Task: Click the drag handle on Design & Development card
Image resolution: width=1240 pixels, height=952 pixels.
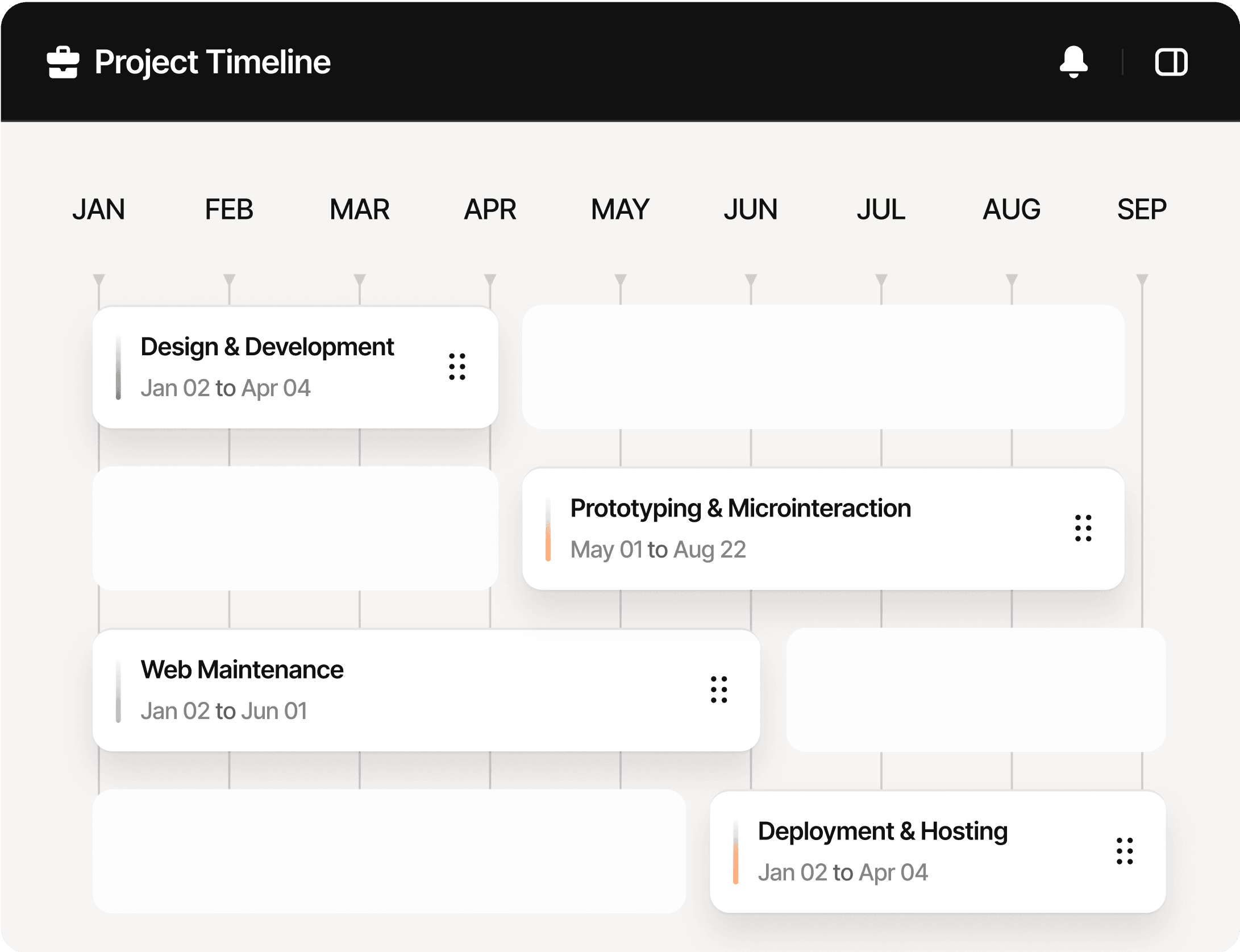Action: [456, 367]
